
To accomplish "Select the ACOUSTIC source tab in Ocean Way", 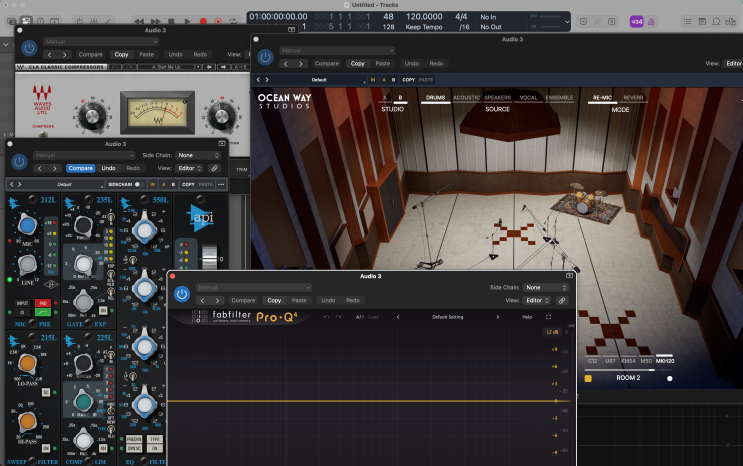I will coord(466,98).
